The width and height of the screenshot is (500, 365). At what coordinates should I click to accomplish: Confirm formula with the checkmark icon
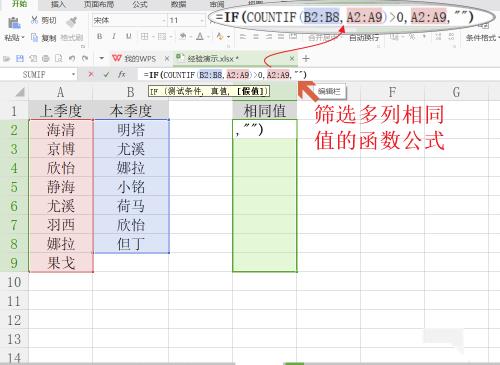tap(106, 75)
